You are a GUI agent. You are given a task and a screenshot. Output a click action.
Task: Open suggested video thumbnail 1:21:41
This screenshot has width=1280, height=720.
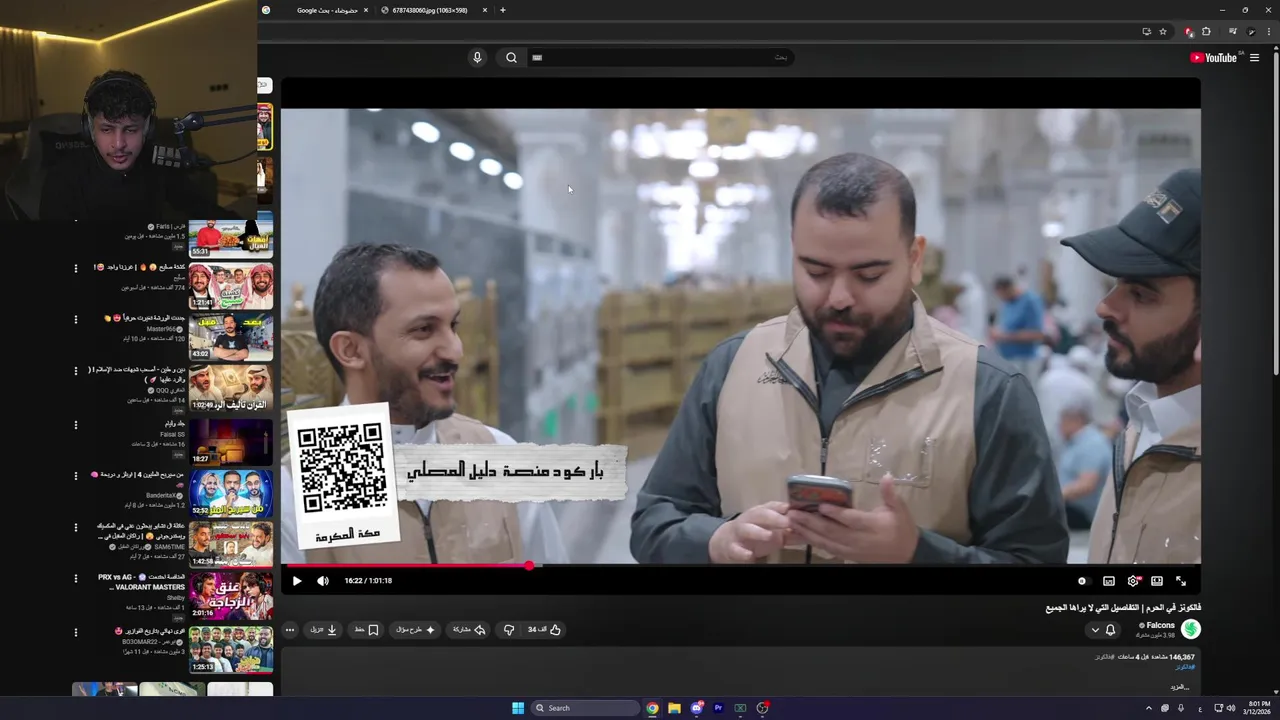click(x=231, y=286)
